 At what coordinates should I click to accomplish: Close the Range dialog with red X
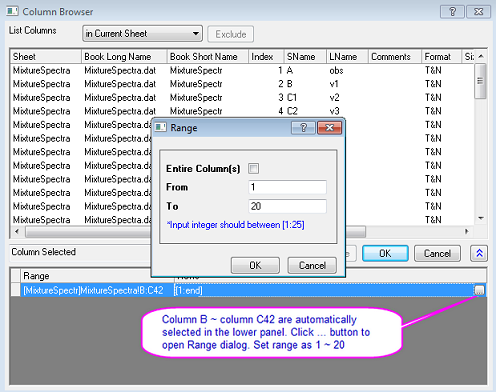pyautogui.click(x=329, y=128)
